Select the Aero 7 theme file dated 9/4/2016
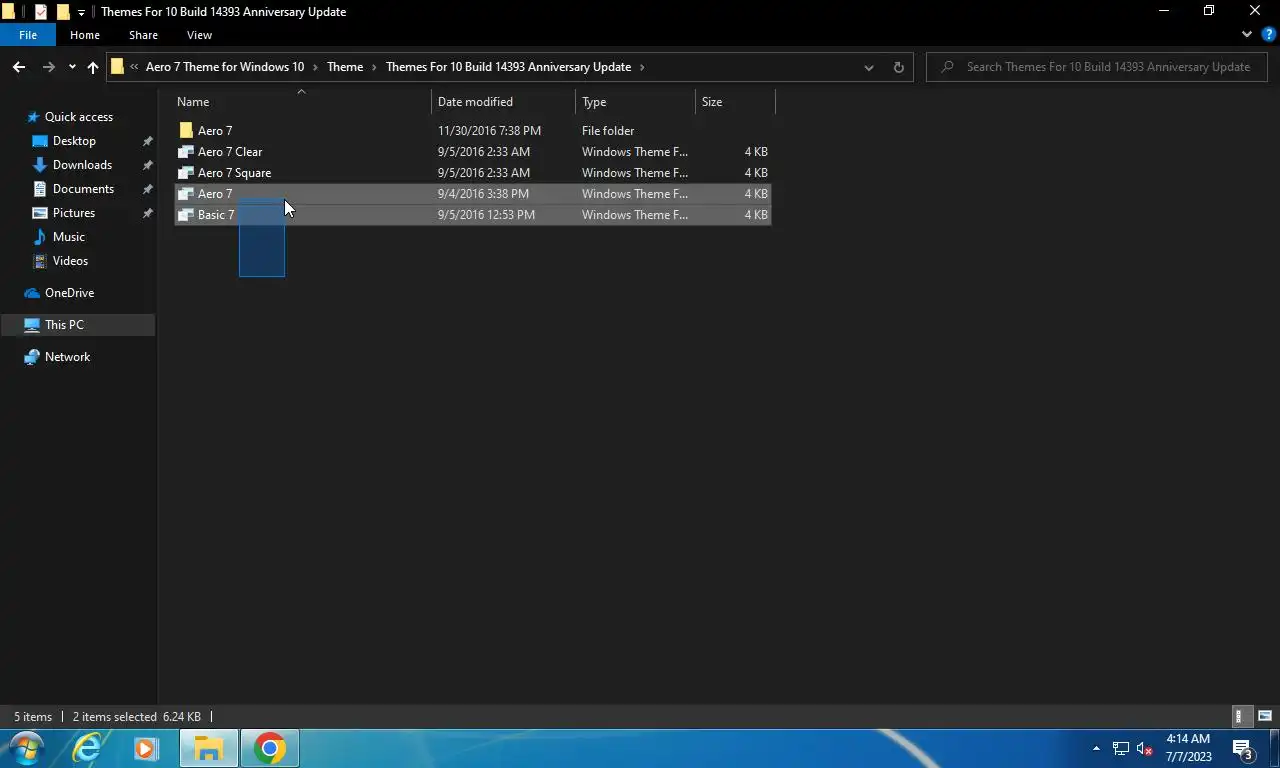 pos(472,194)
